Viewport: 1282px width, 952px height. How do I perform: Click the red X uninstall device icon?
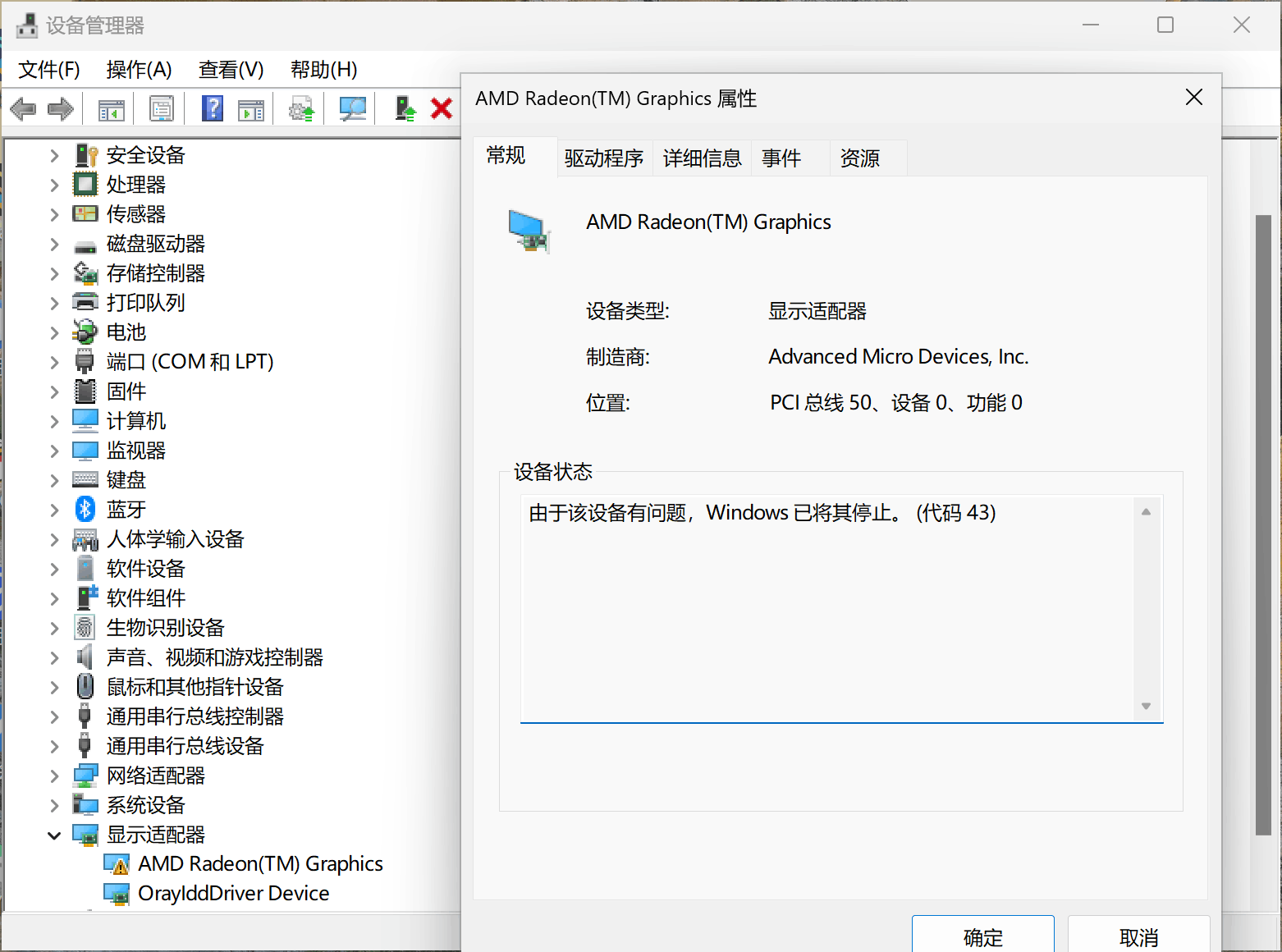pyautogui.click(x=442, y=108)
